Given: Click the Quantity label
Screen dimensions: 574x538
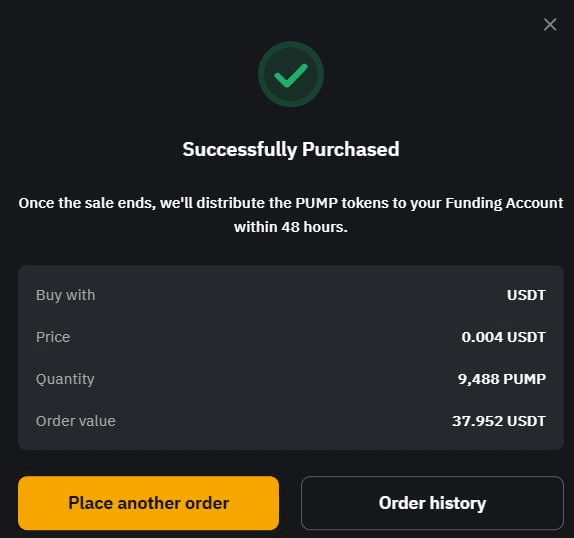Looking at the screenshot, I should click(65, 379).
